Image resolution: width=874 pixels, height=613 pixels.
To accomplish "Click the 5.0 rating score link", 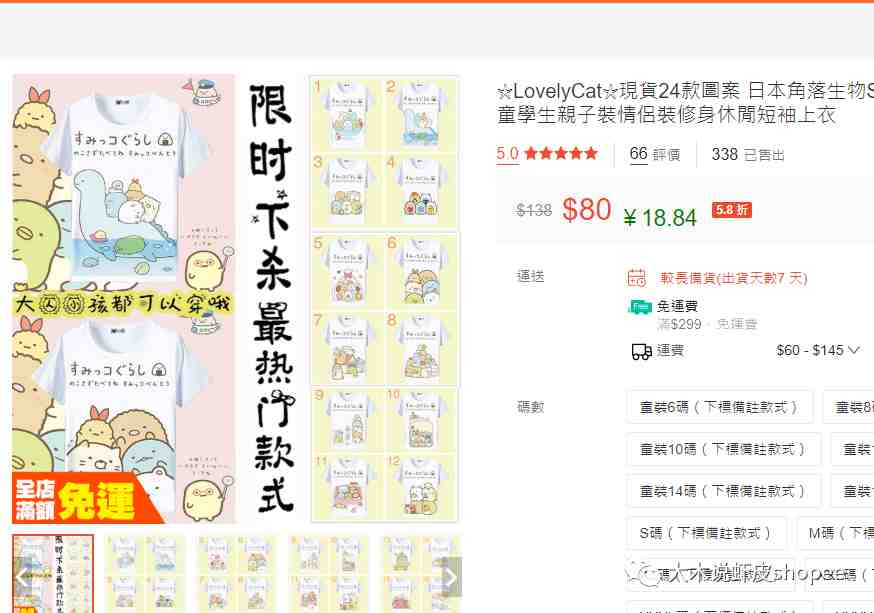I will tap(507, 153).
